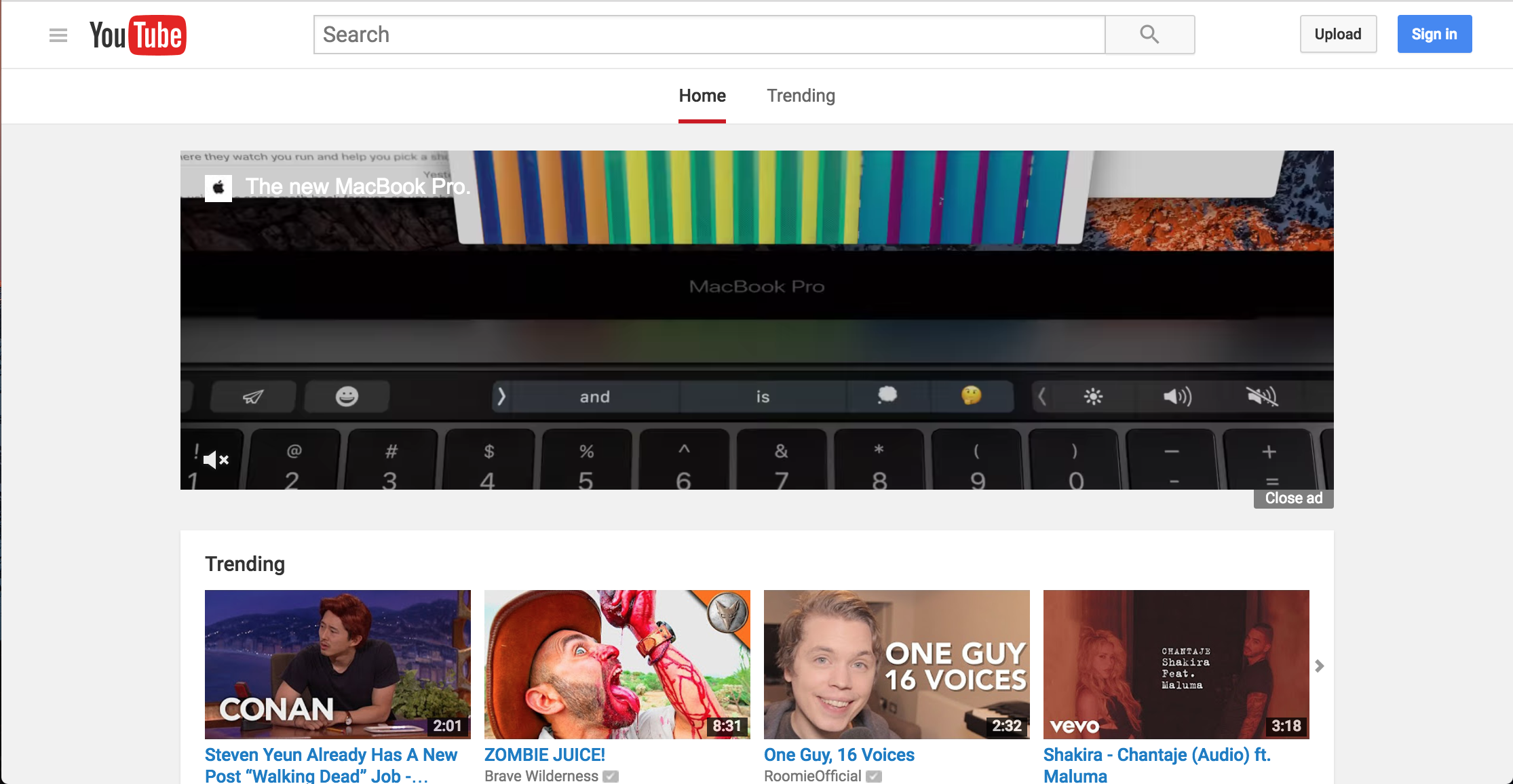Viewport: 1513px width, 784px height.
Task: Click the Apple logo in the ad
Action: (x=218, y=188)
